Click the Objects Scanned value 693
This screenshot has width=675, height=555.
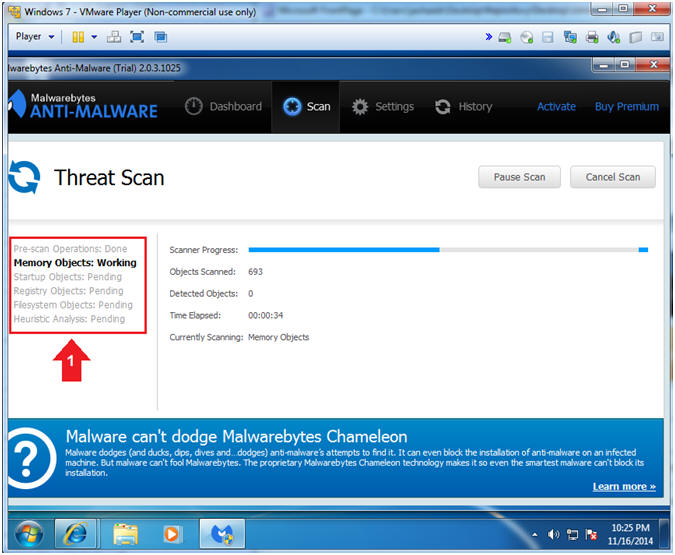(x=255, y=272)
